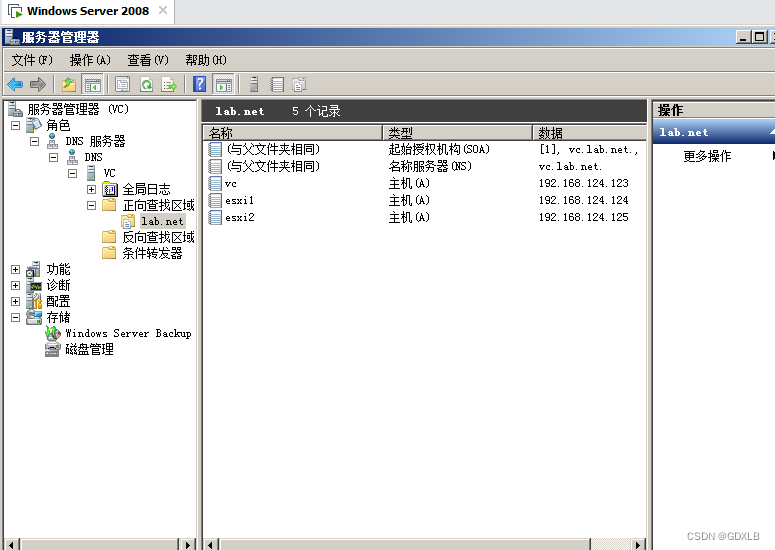Click the new record notebook toolbar icon
Image resolution: width=775 pixels, height=550 pixels.
277,85
